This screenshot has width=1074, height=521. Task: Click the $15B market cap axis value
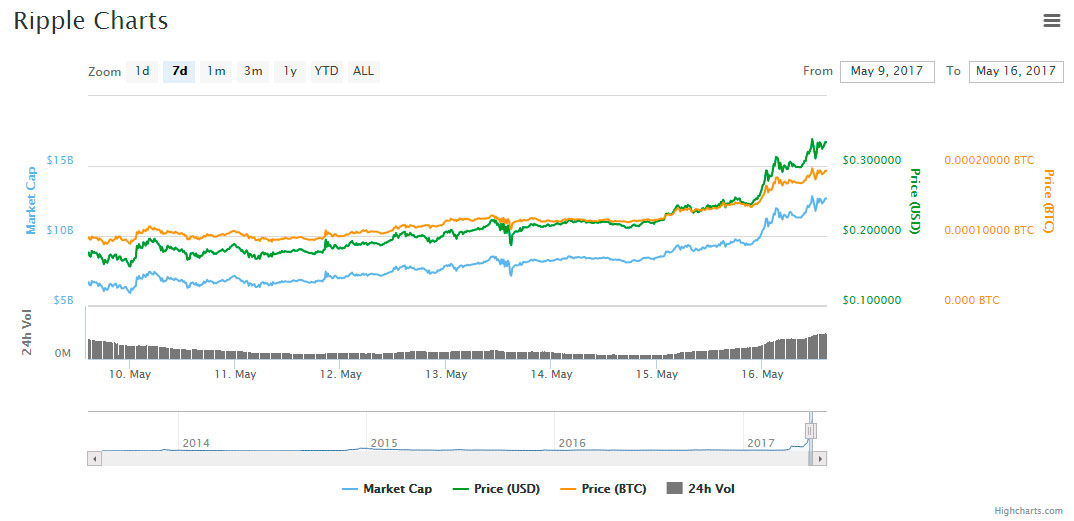pos(60,160)
